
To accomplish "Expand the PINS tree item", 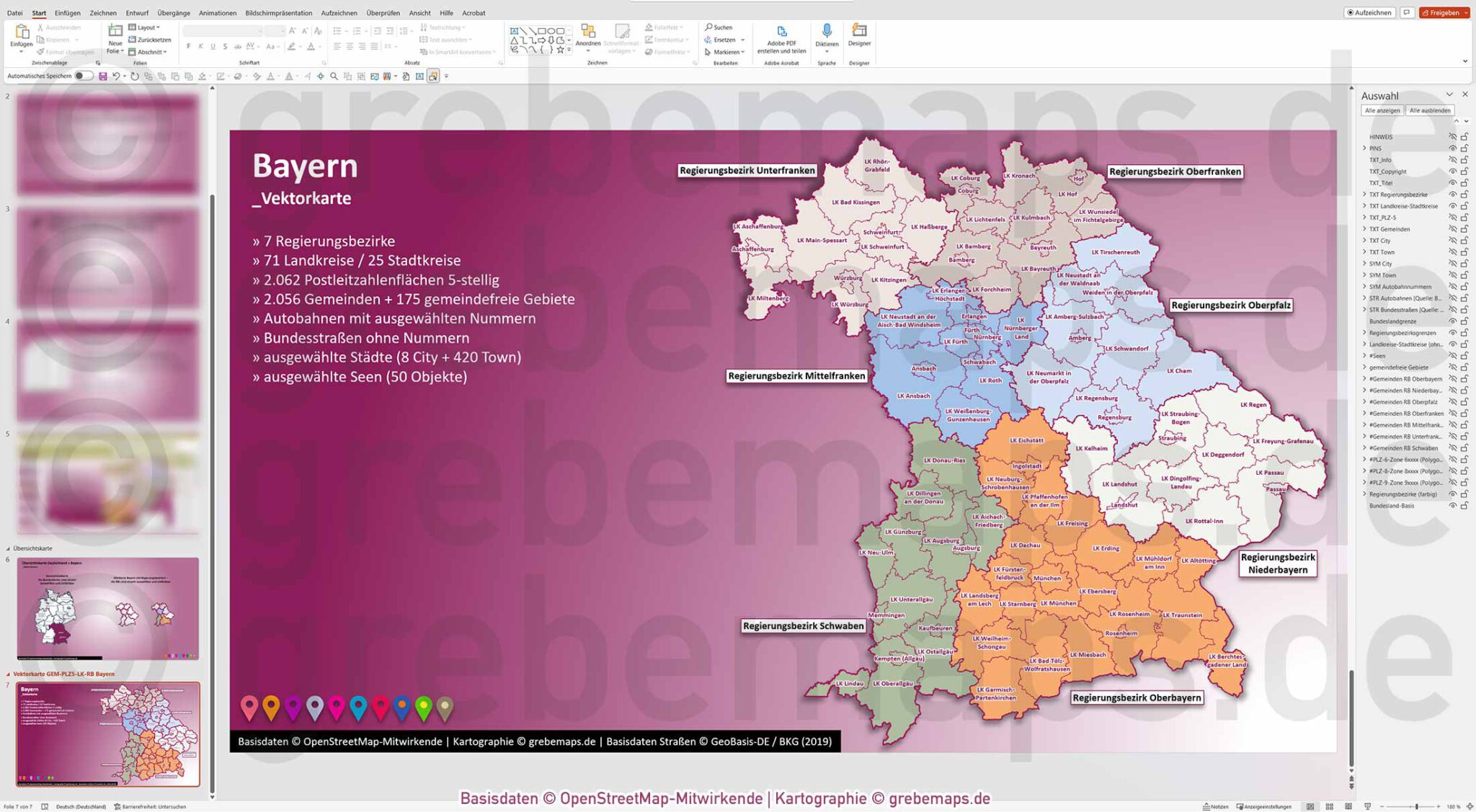I will pyautogui.click(x=1364, y=148).
